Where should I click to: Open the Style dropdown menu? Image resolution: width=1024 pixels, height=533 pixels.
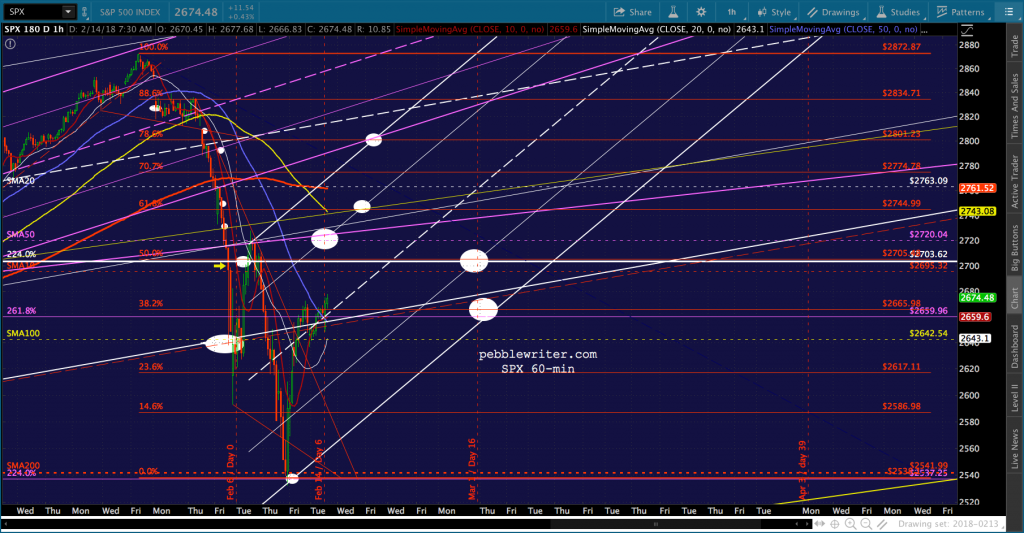pos(775,12)
